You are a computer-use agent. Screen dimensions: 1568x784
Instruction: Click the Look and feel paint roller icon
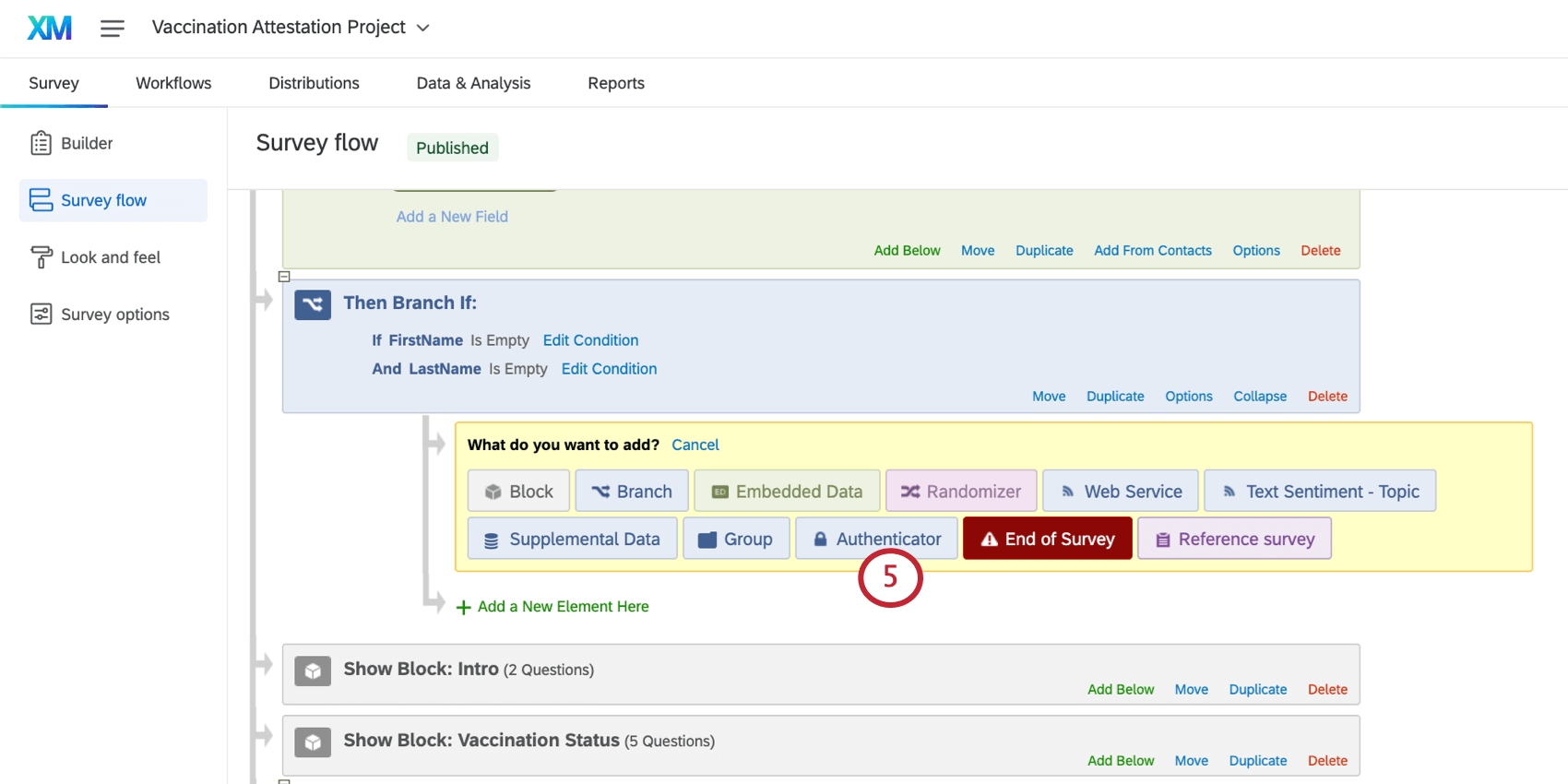click(x=41, y=257)
